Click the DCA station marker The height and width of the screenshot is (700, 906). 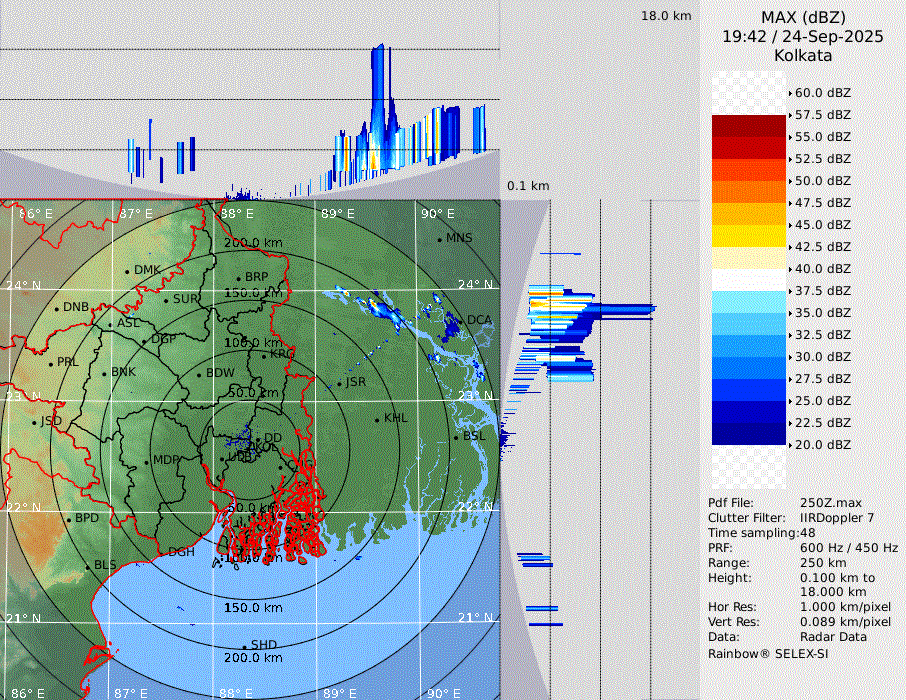[461, 321]
